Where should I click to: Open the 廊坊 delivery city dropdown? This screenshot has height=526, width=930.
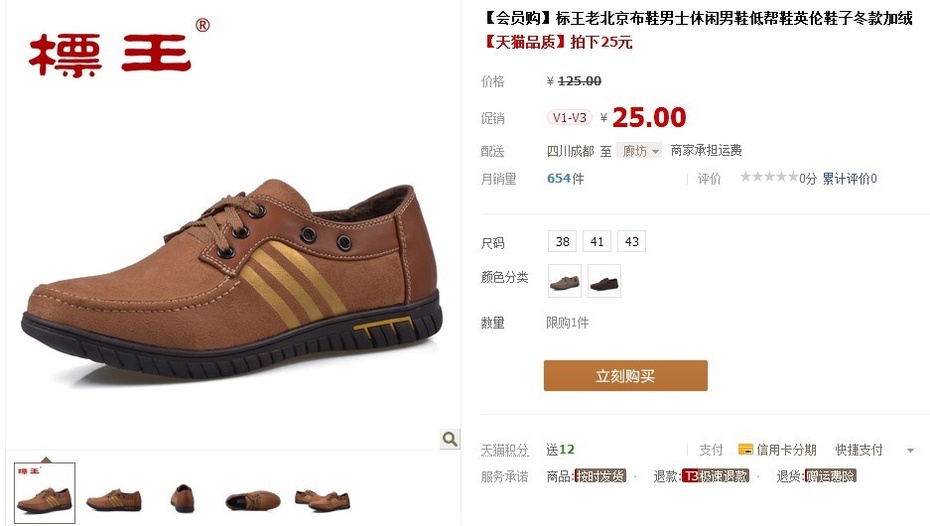pos(639,151)
